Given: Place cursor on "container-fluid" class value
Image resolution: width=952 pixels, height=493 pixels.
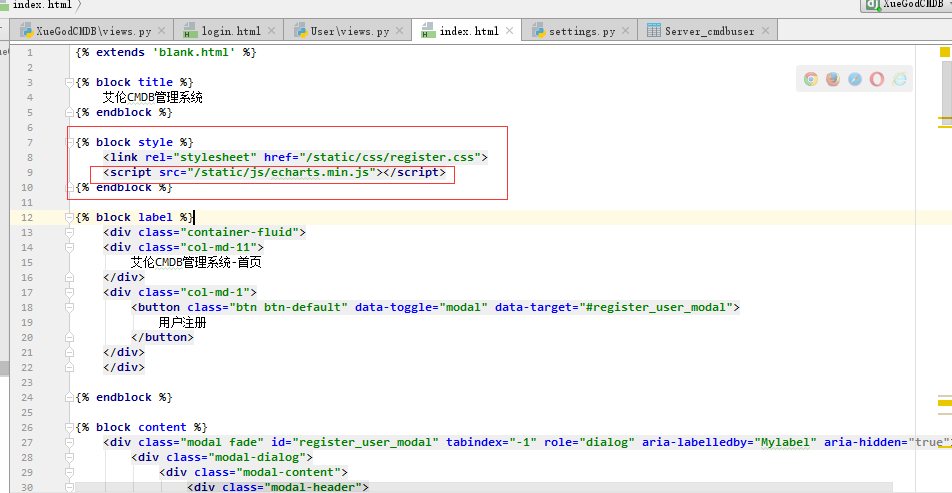Looking at the screenshot, I should click(239, 233).
